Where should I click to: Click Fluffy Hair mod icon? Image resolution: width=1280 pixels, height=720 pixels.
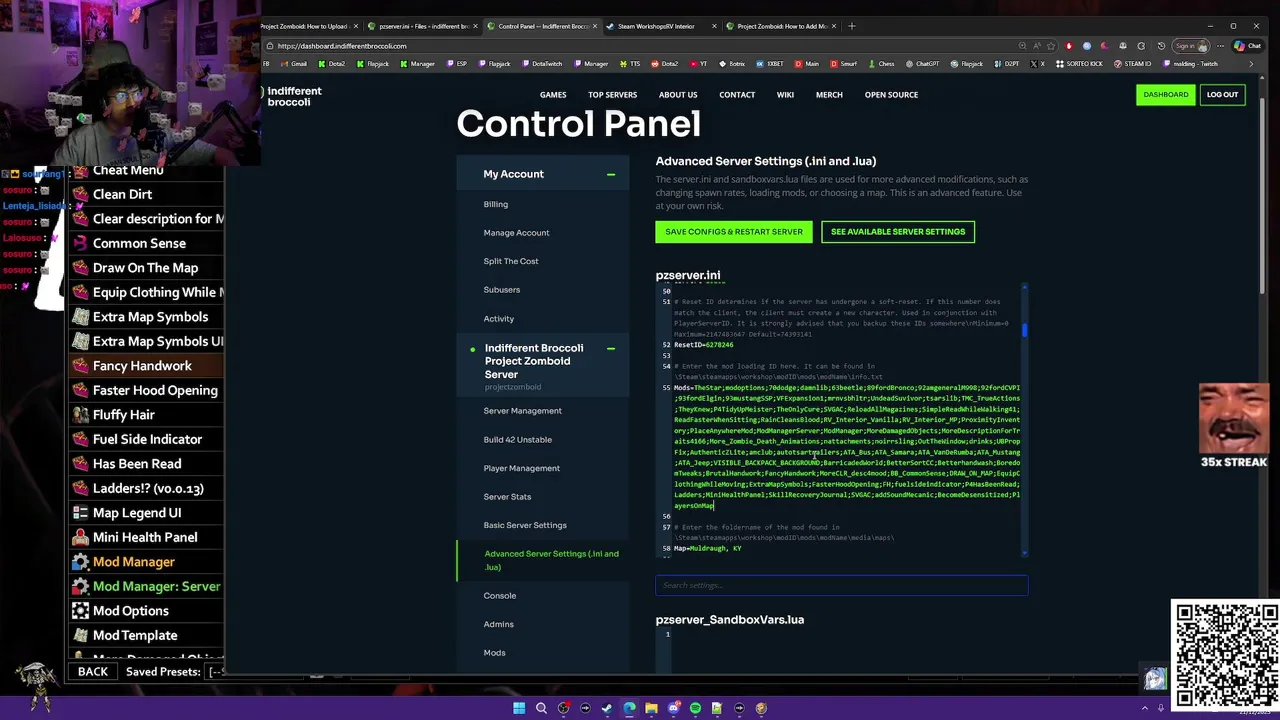(x=80, y=415)
